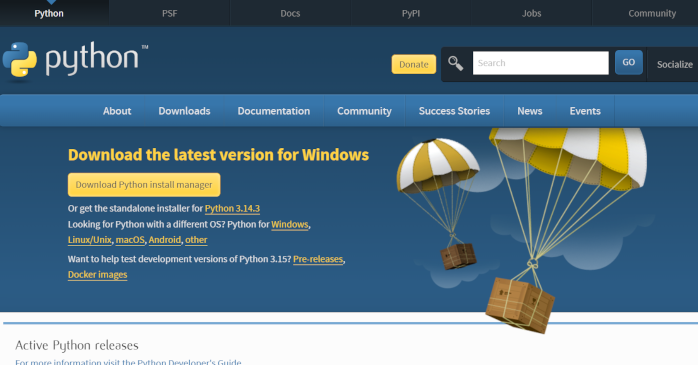Open the Socialize menu
698x365 pixels.
[674, 65]
